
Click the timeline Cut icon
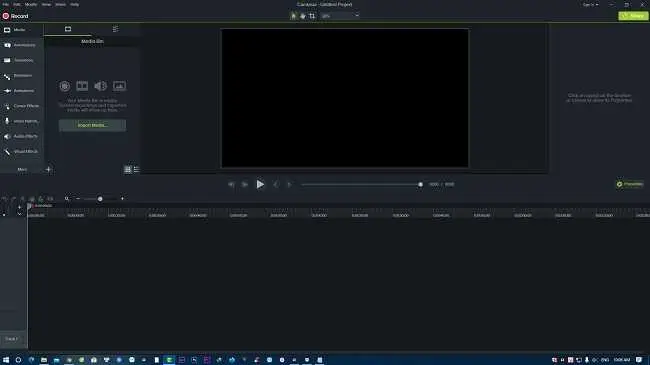pos(22,199)
